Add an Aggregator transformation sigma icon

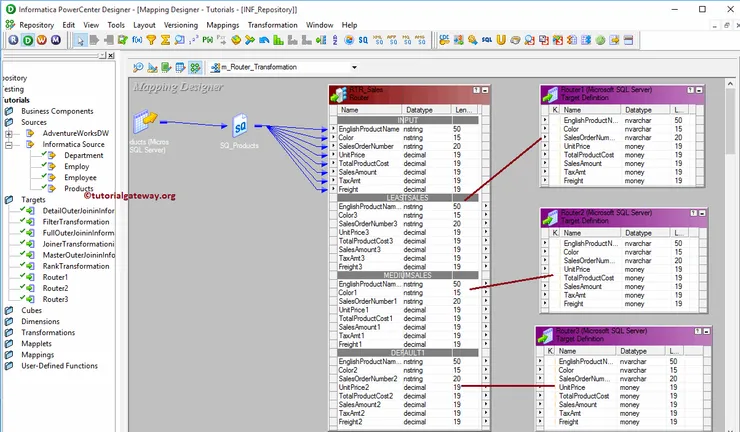pos(165,40)
